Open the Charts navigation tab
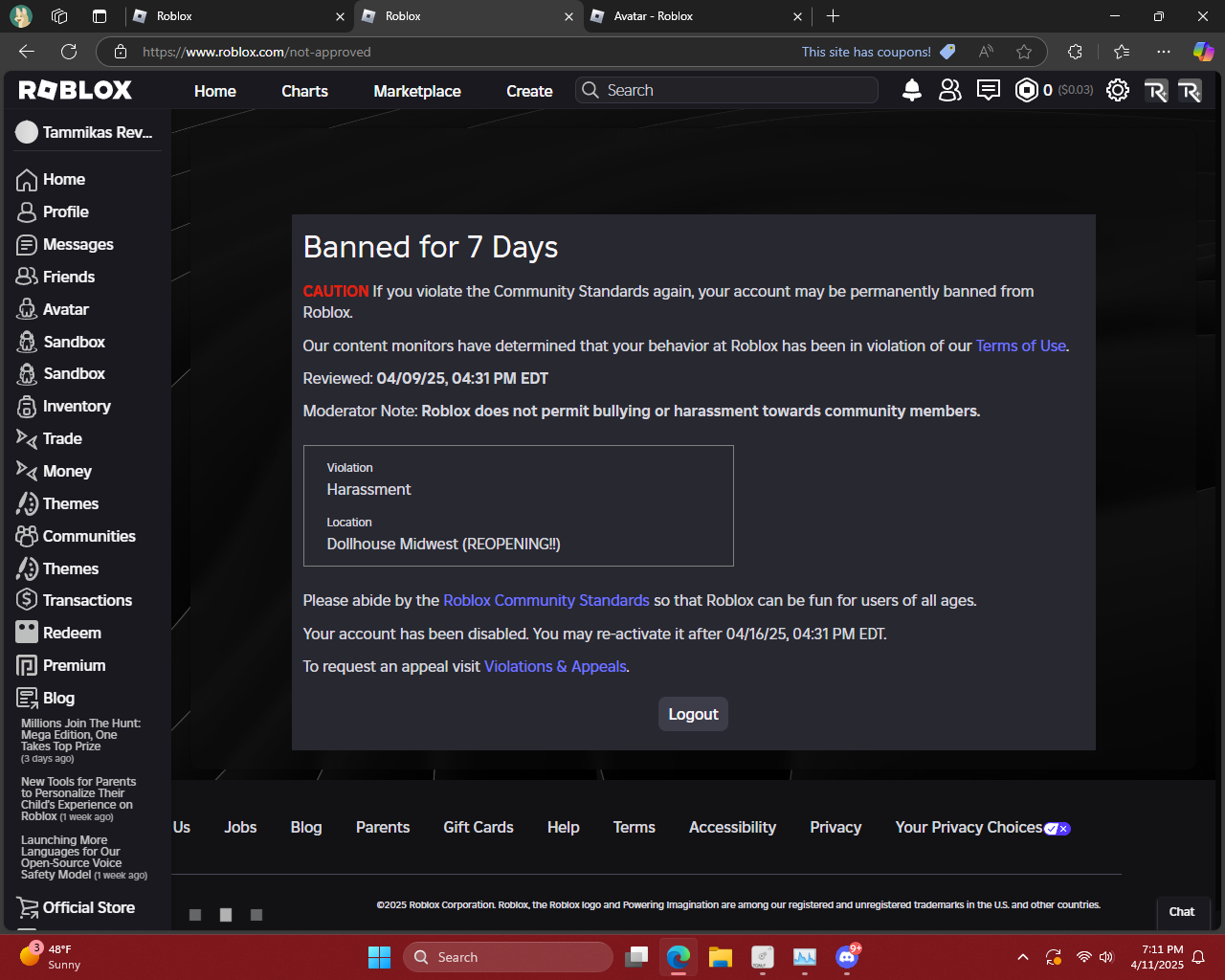This screenshot has width=1225, height=980. [x=304, y=91]
